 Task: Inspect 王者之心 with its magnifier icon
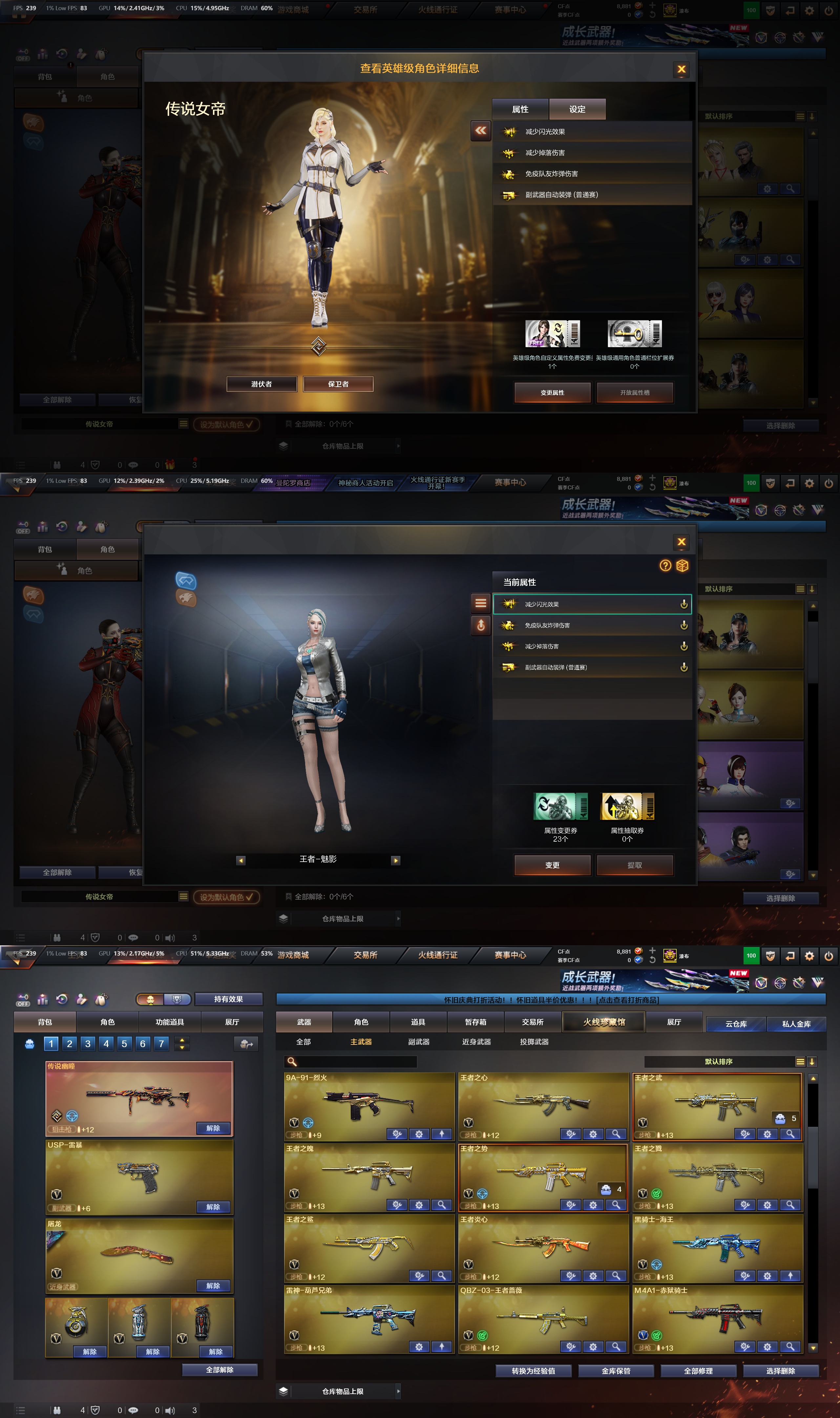(615, 1134)
